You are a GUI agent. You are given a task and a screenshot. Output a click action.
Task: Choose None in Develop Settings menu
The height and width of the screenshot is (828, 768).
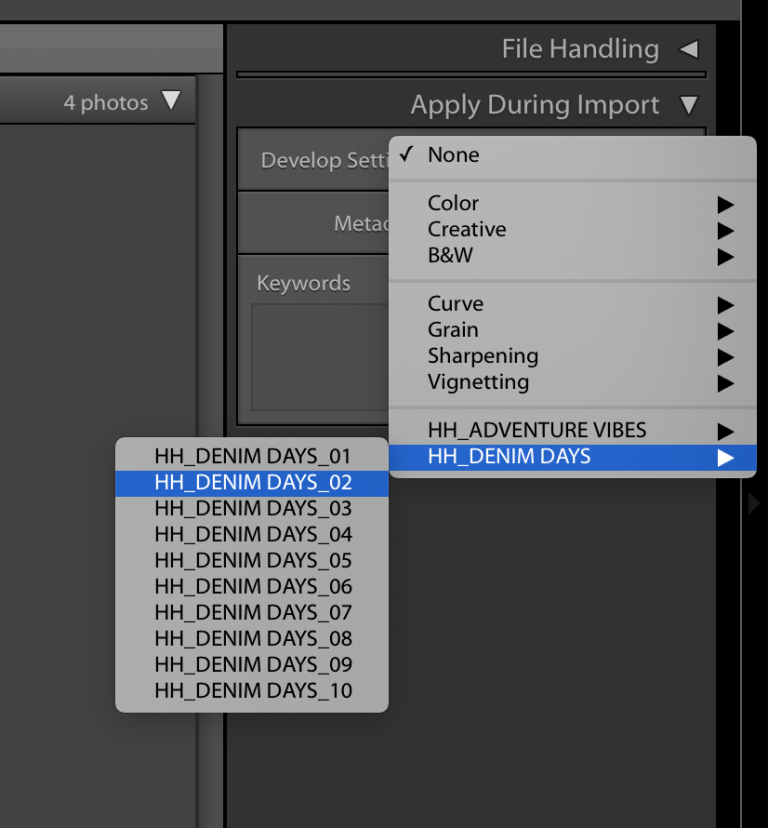[453, 155]
